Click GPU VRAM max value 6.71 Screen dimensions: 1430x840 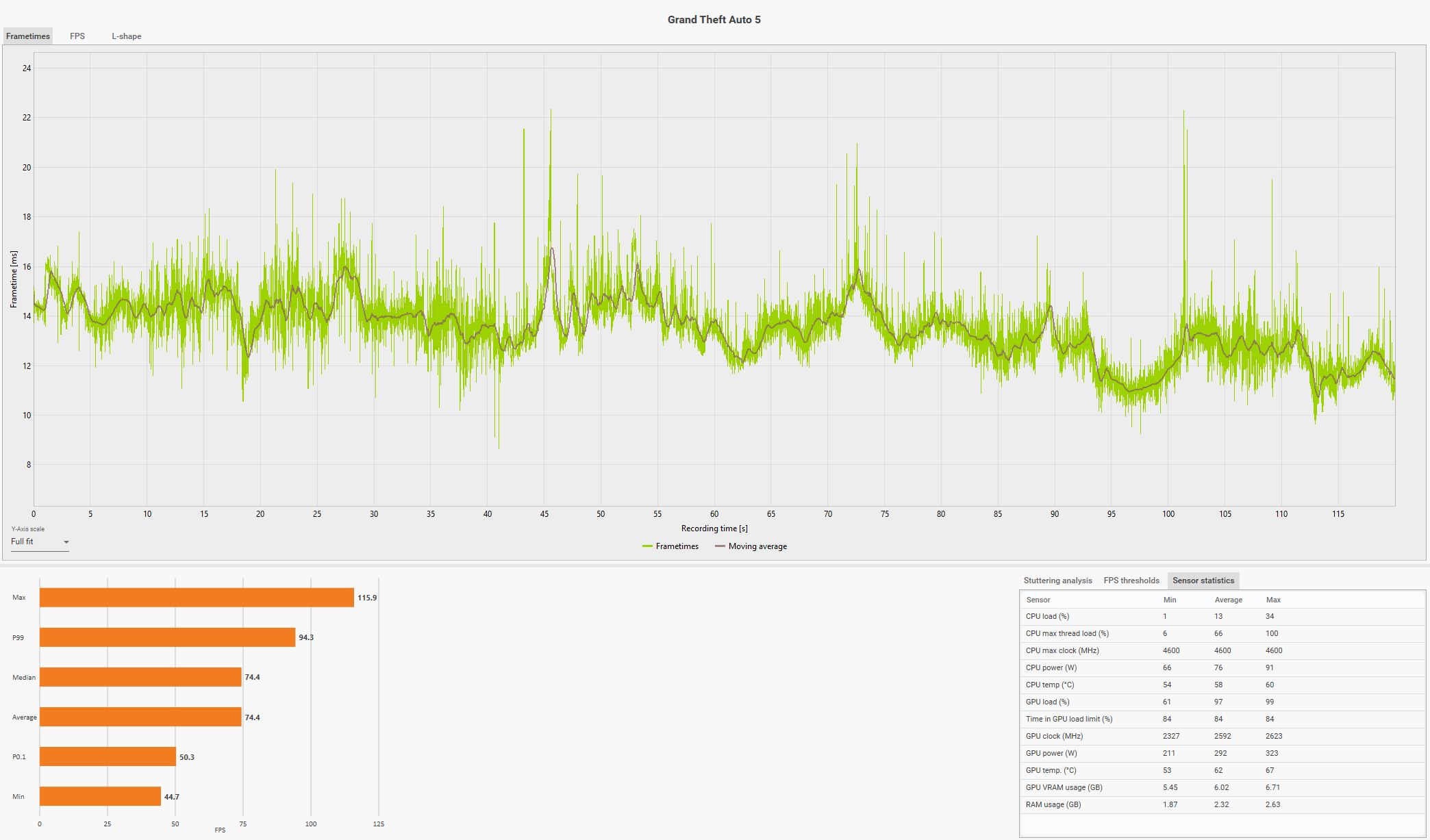tap(1273, 787)
